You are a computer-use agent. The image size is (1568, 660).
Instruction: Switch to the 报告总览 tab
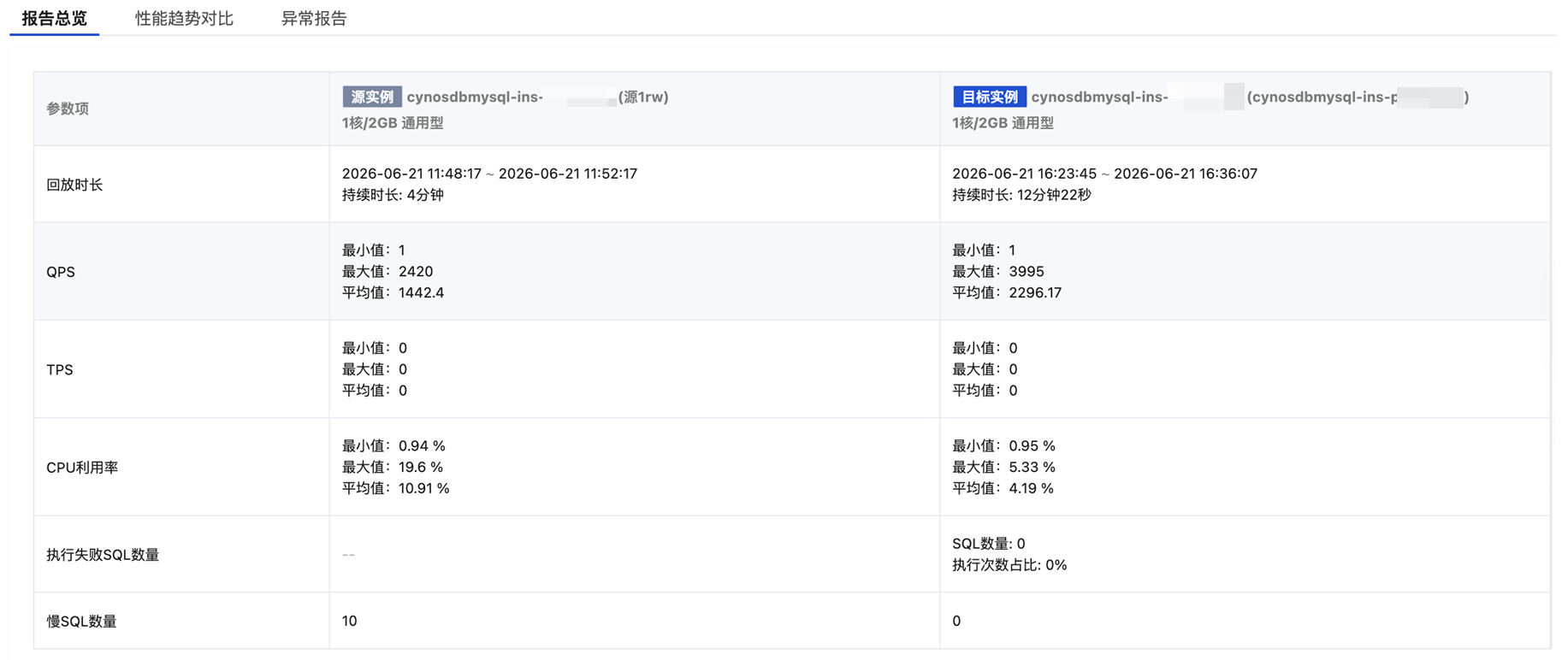point(54,18)
